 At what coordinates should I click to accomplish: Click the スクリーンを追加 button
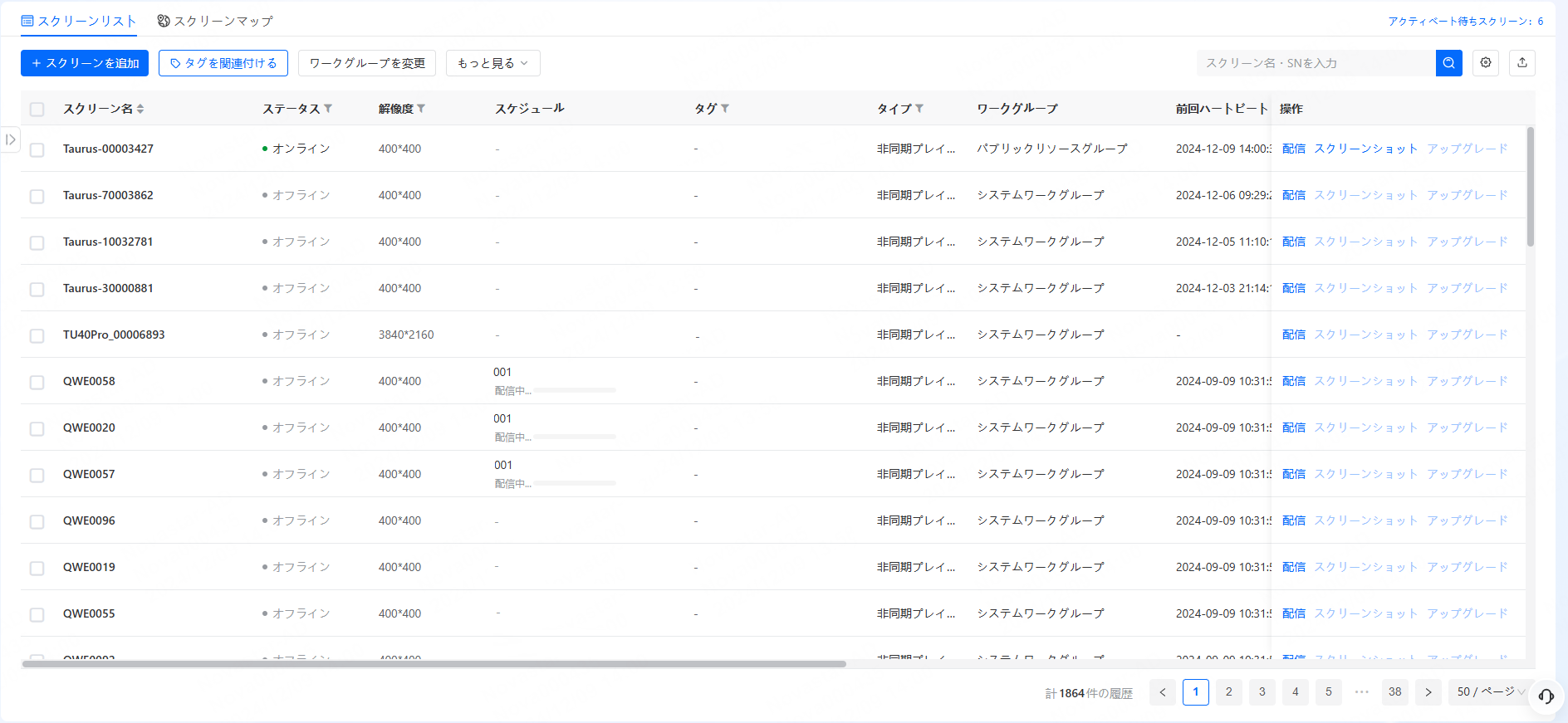click(x=85, y=63)
